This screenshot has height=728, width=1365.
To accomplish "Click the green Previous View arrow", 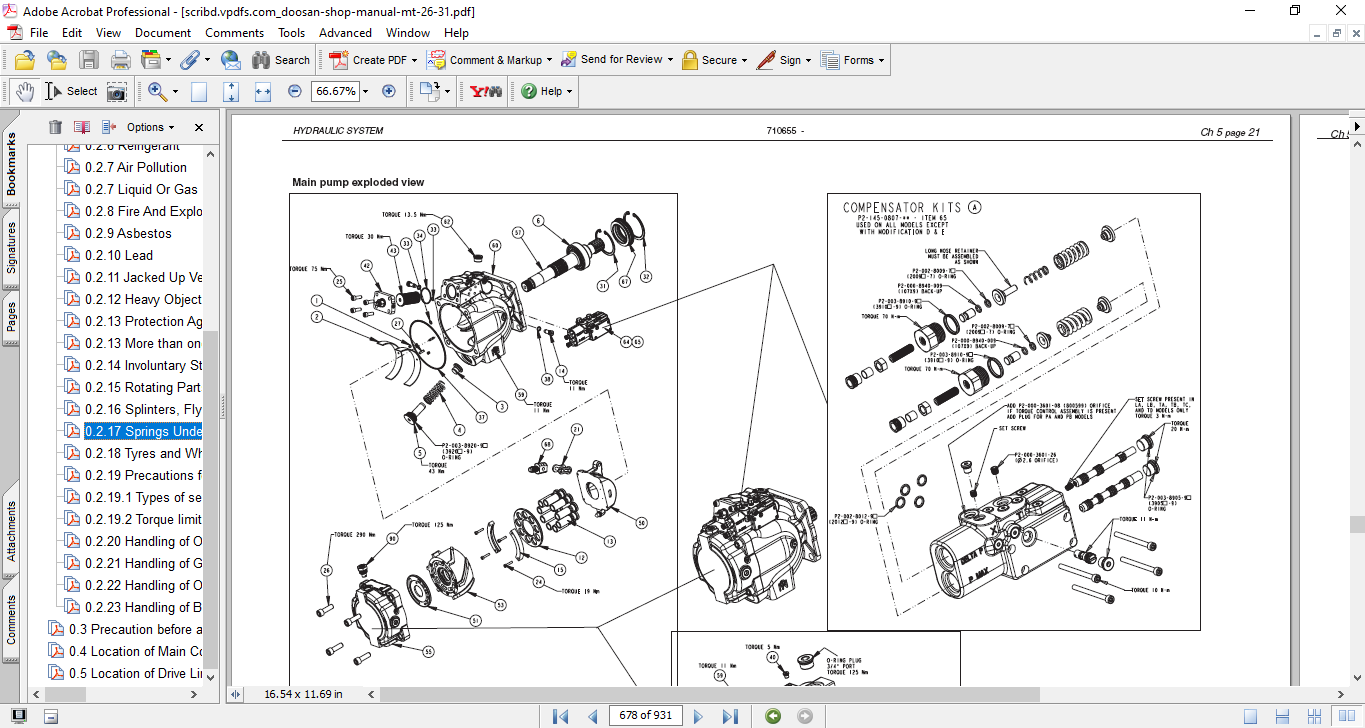I will 773,716.
